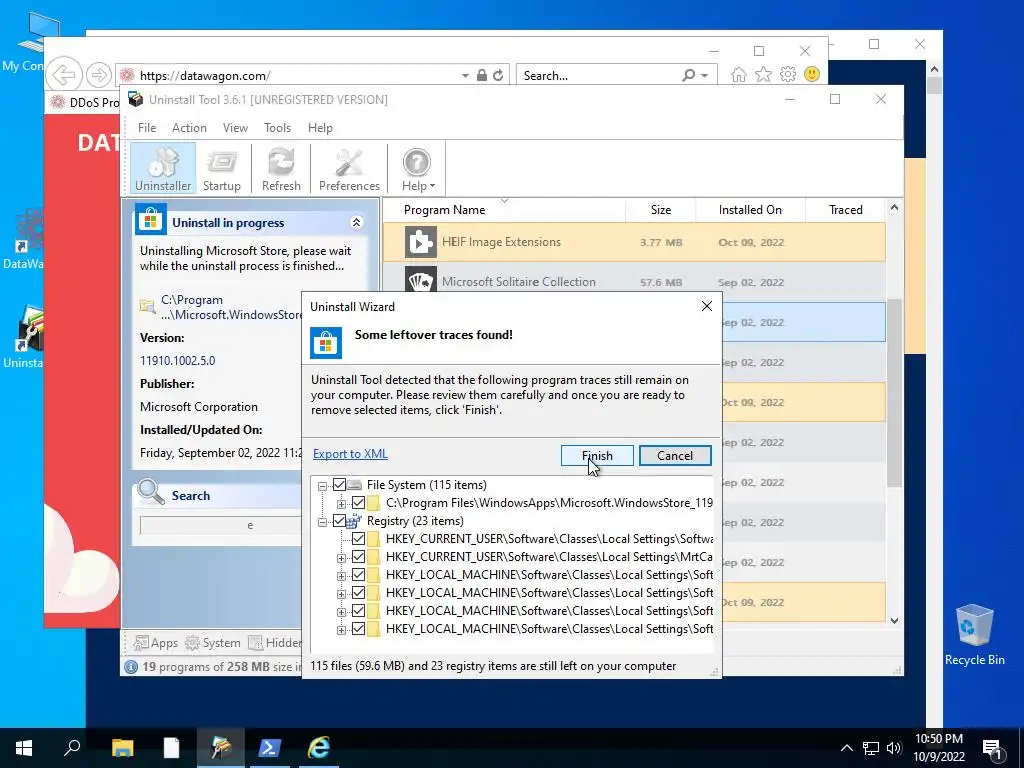Open the Action menu
This screenshot has height=768, width=1024.
tap(189, 128)
